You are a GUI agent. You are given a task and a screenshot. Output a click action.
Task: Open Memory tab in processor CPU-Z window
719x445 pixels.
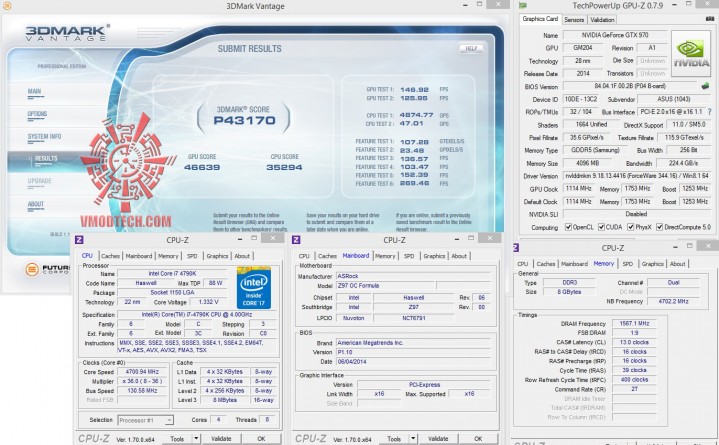[168, 256]
